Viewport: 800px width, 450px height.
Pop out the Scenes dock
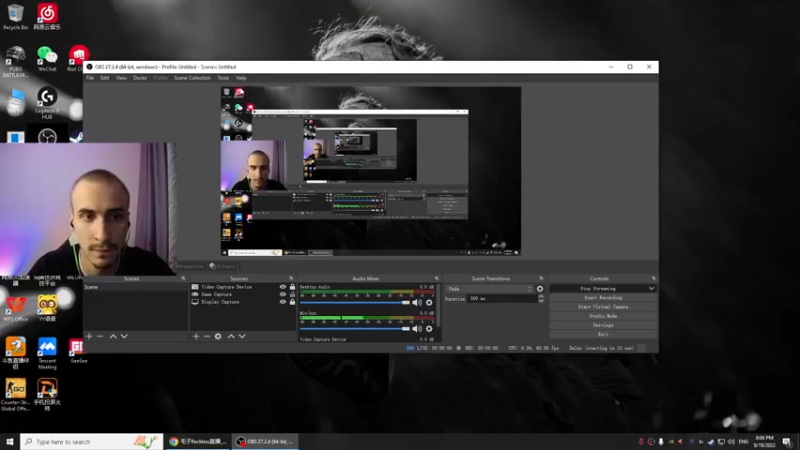[183, 279]
